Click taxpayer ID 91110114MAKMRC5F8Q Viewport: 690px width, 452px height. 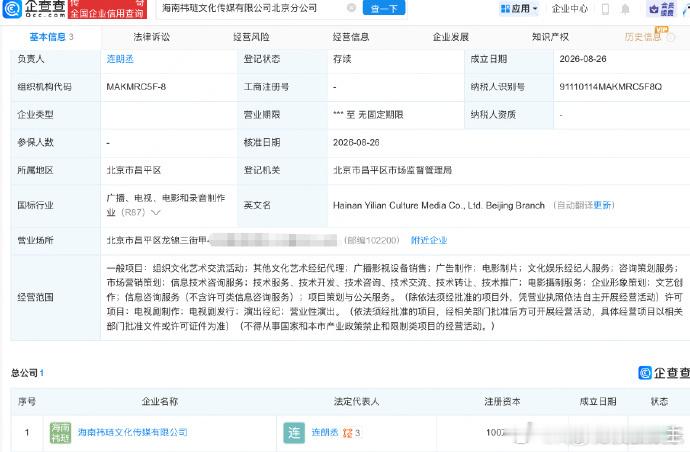[x=610, y=87]
